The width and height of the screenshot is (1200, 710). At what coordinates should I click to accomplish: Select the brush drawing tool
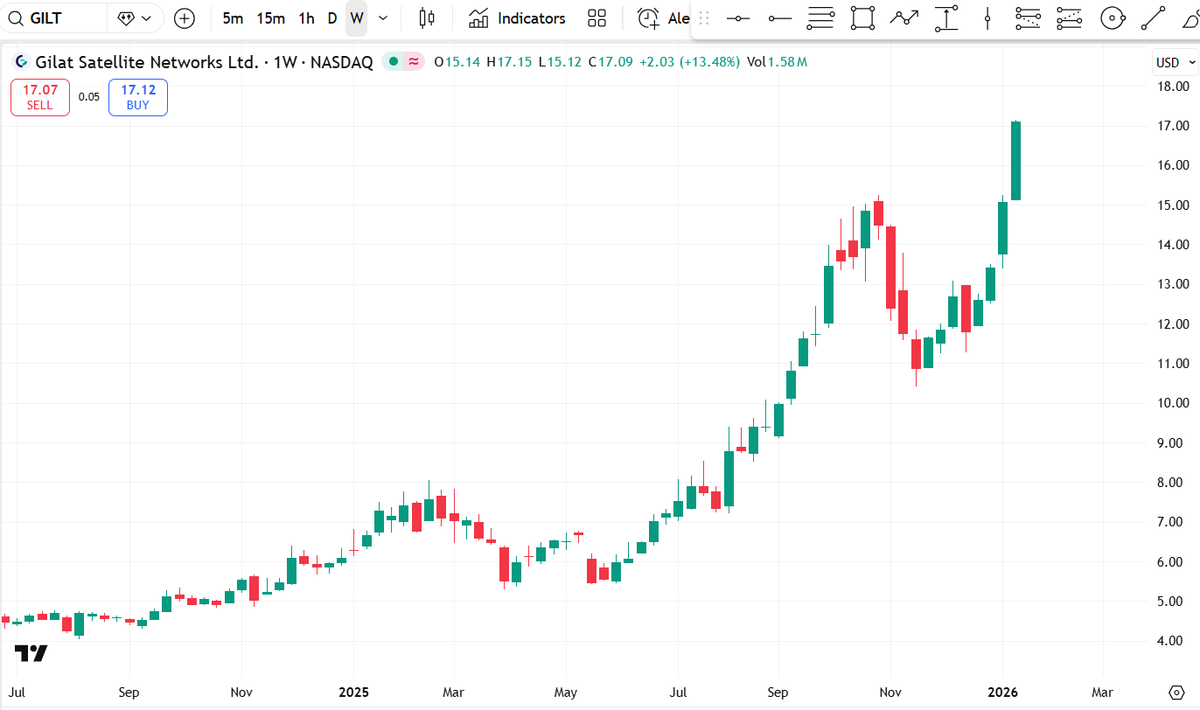click(1189, 18)
